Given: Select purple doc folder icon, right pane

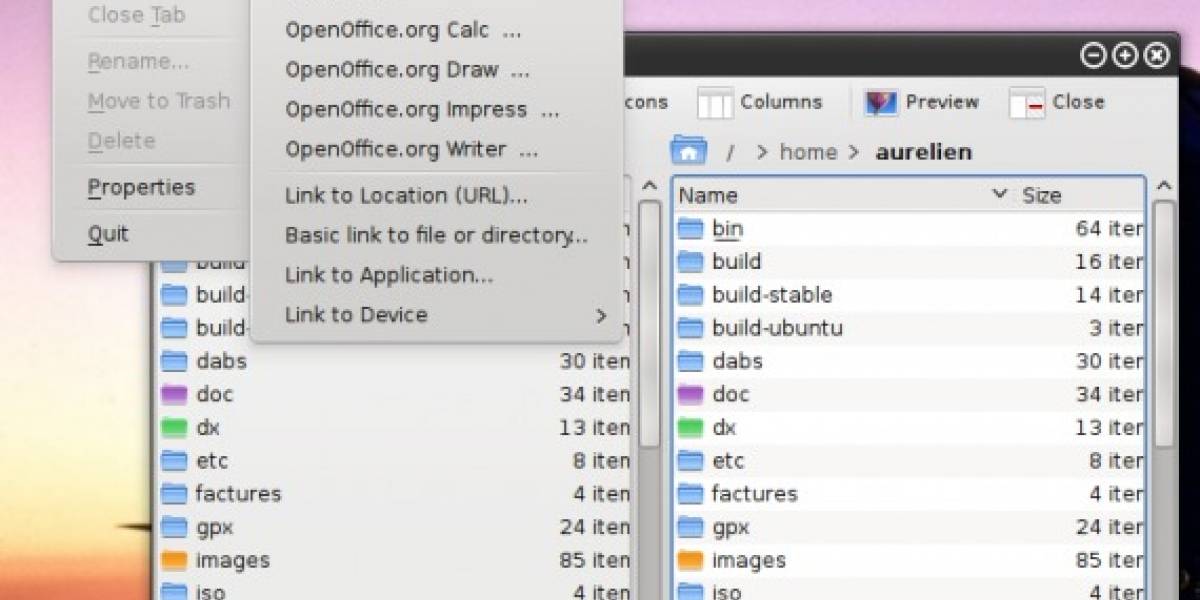Looking at the screenshot, I should [691, 394].
